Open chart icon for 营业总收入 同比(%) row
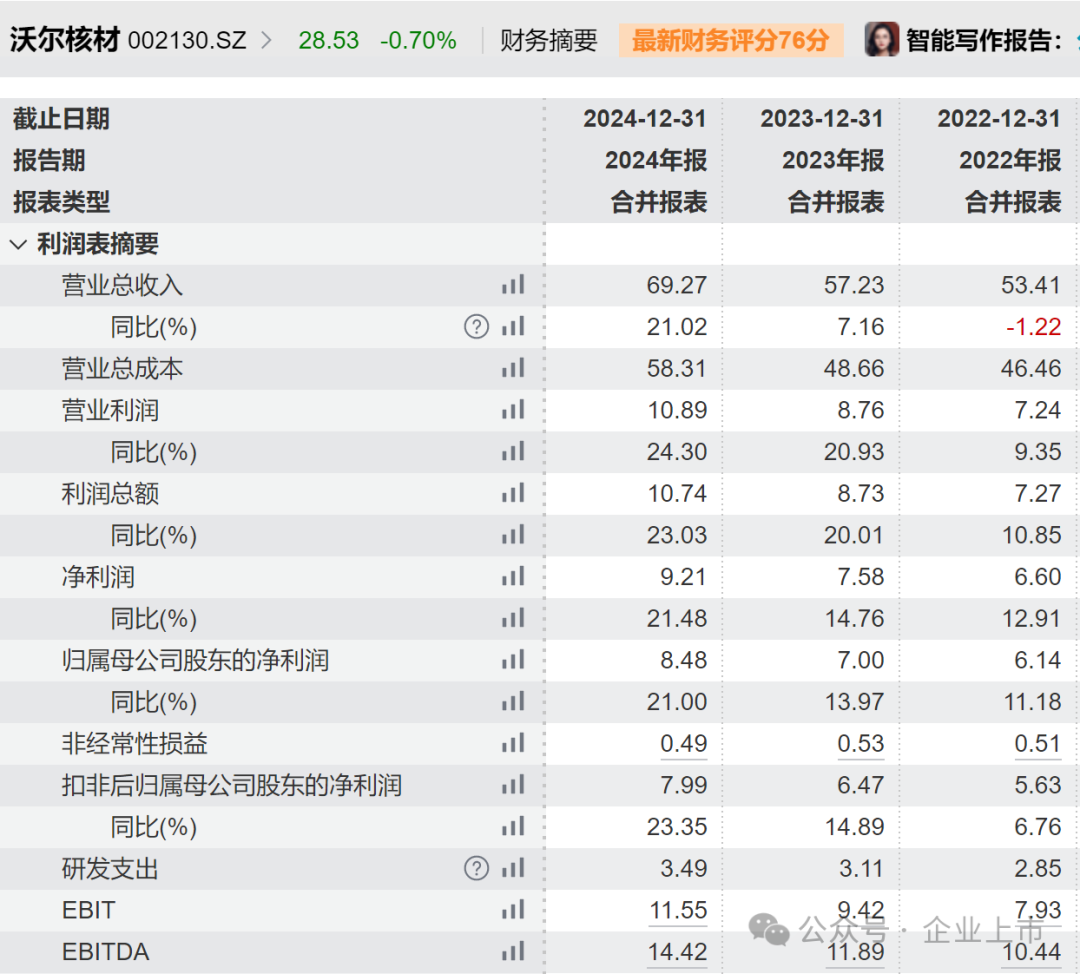1080x974 pixels. [513, 327]
